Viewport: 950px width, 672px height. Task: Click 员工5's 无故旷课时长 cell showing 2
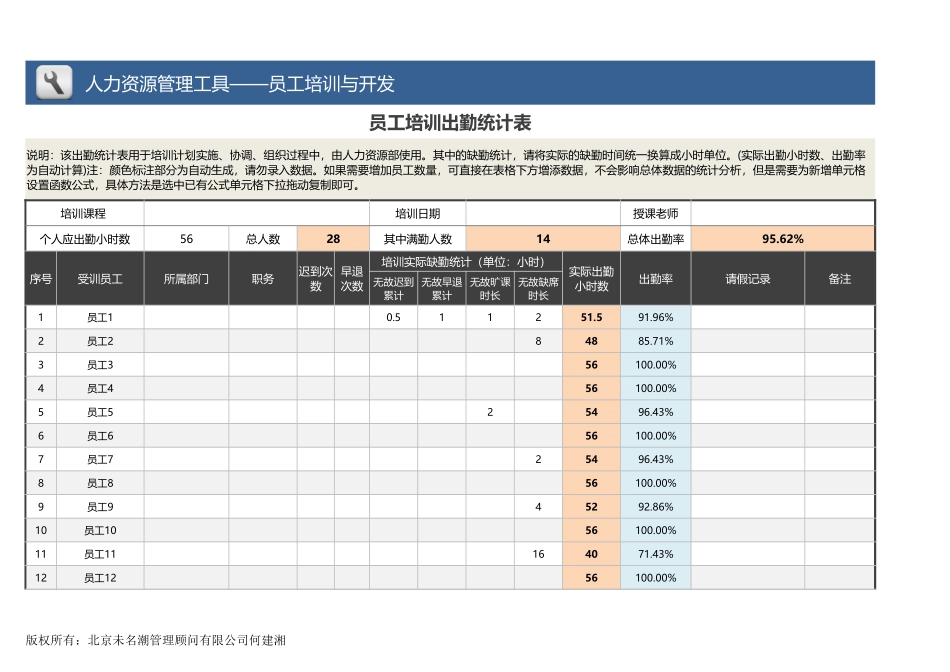(489, 412)
